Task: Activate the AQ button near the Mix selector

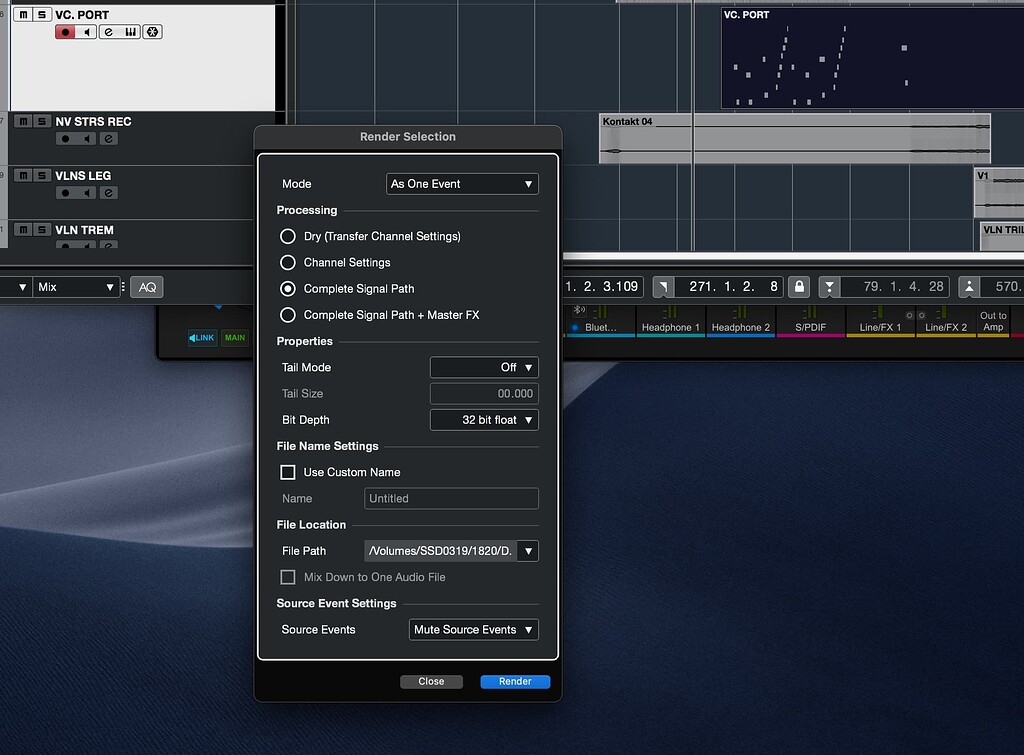Action: pos(146,286)
